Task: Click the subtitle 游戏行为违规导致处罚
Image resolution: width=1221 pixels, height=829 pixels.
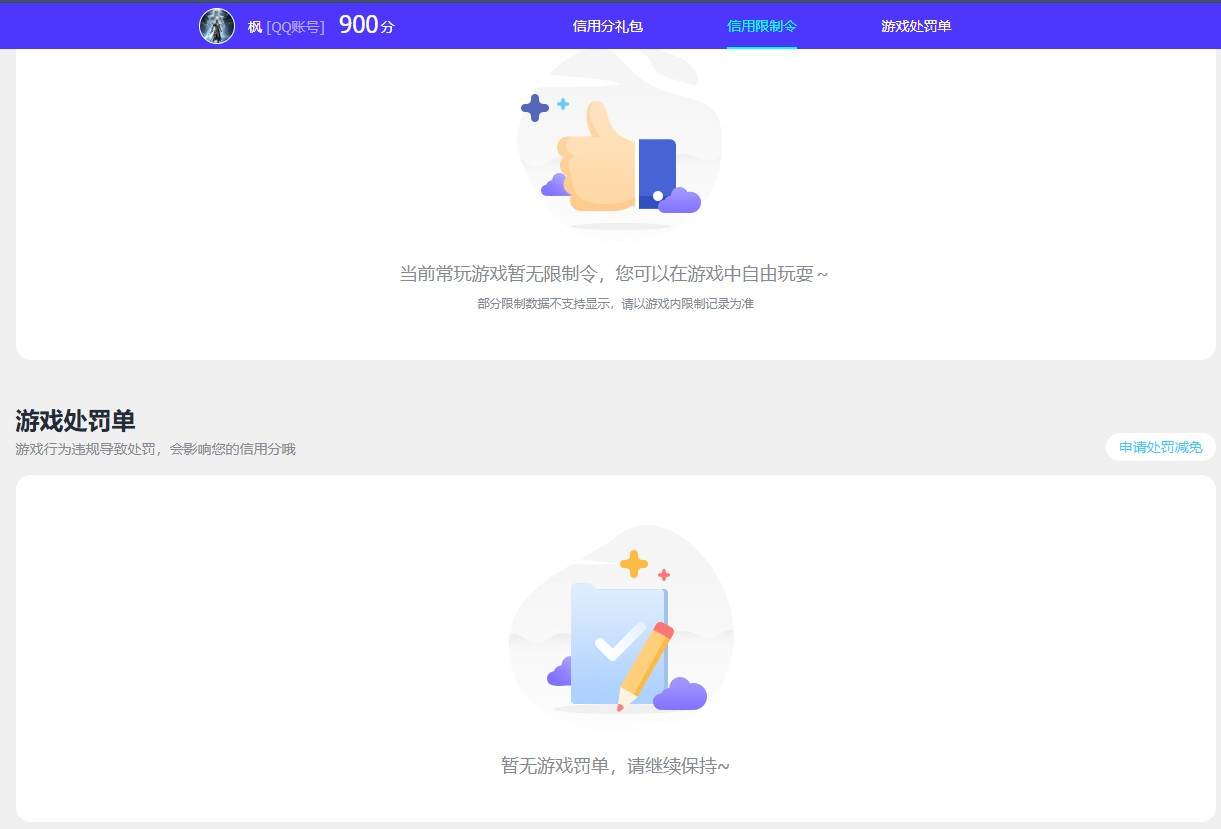Action: [85, 449]
